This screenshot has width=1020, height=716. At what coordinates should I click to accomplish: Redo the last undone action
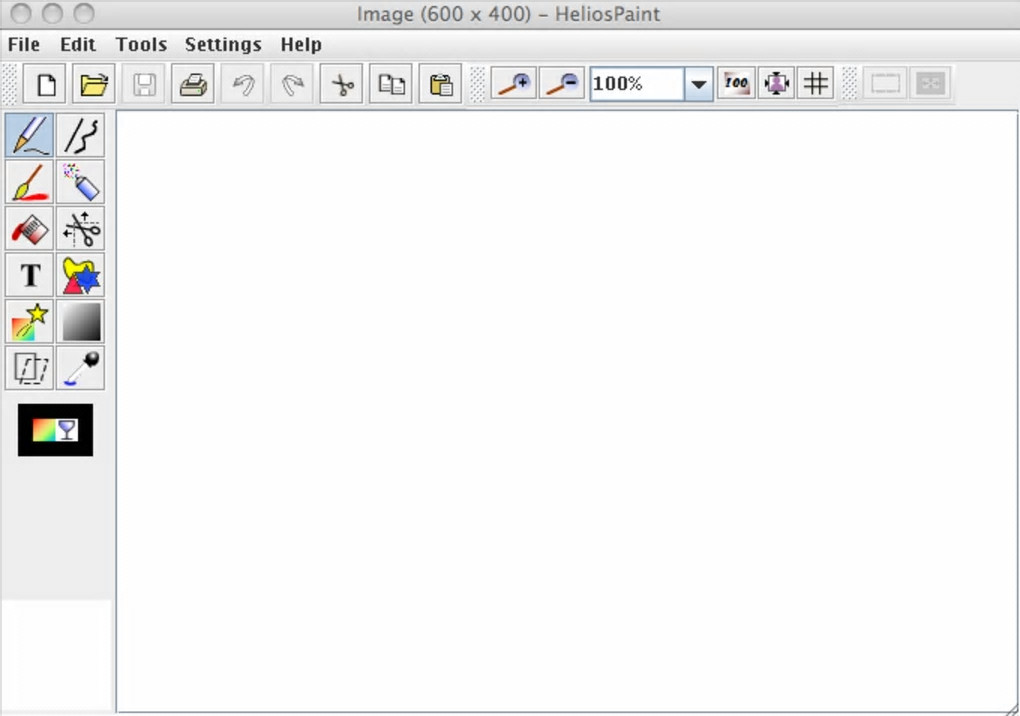tap(292, 84)
